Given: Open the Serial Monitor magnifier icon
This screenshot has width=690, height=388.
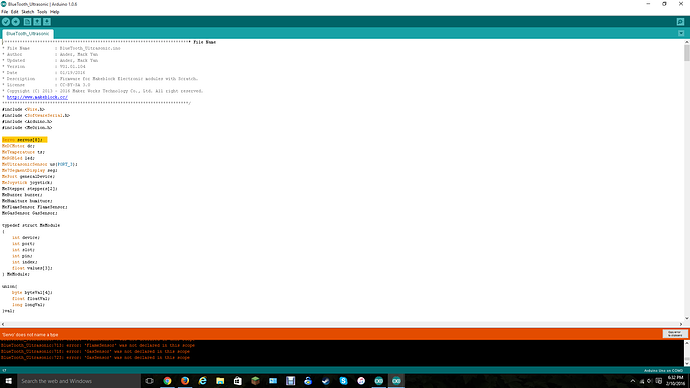Looking at the screenshot, I should (x=680, y=22).
